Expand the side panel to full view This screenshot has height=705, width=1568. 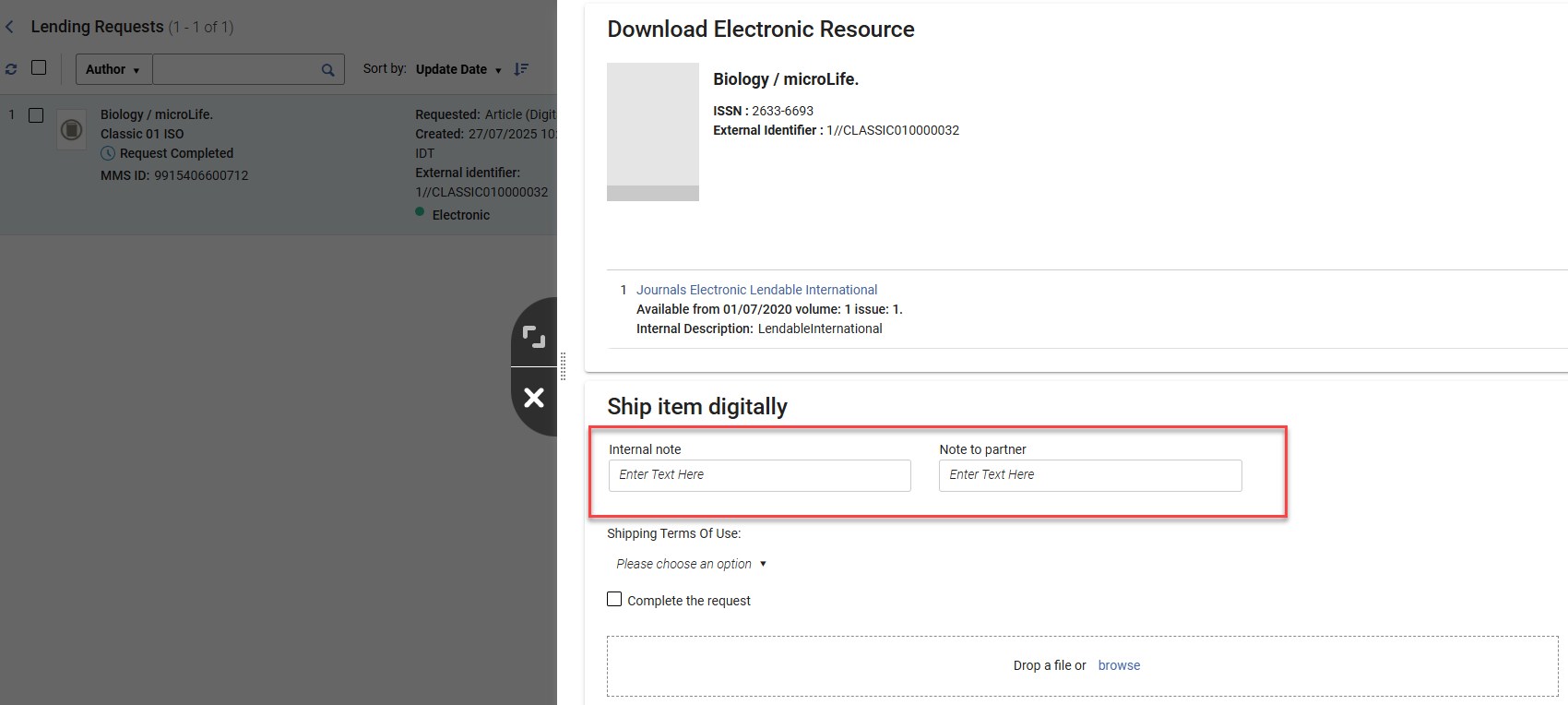(x=534, y=337)
